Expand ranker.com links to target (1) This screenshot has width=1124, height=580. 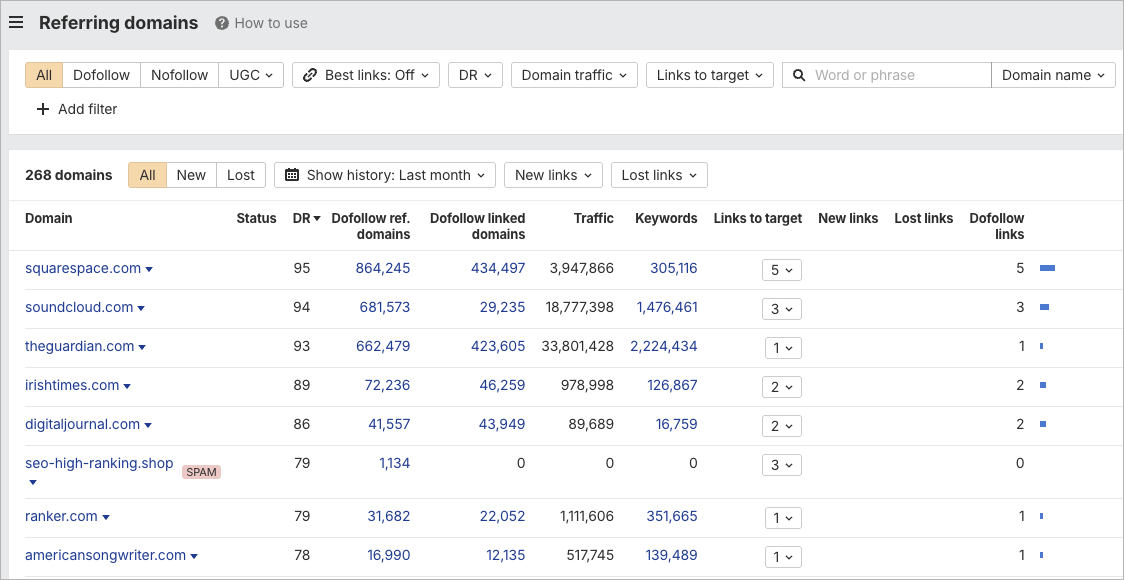tap(783, 518)
